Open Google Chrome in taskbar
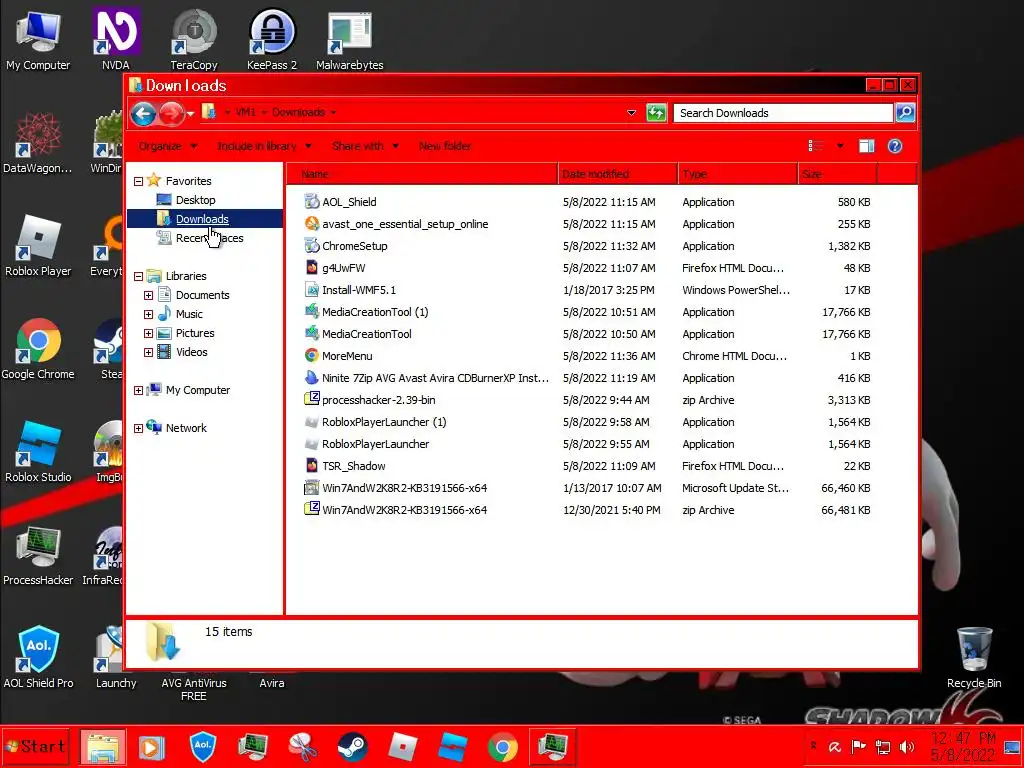 pyautogui.click(x=502, y=746)
